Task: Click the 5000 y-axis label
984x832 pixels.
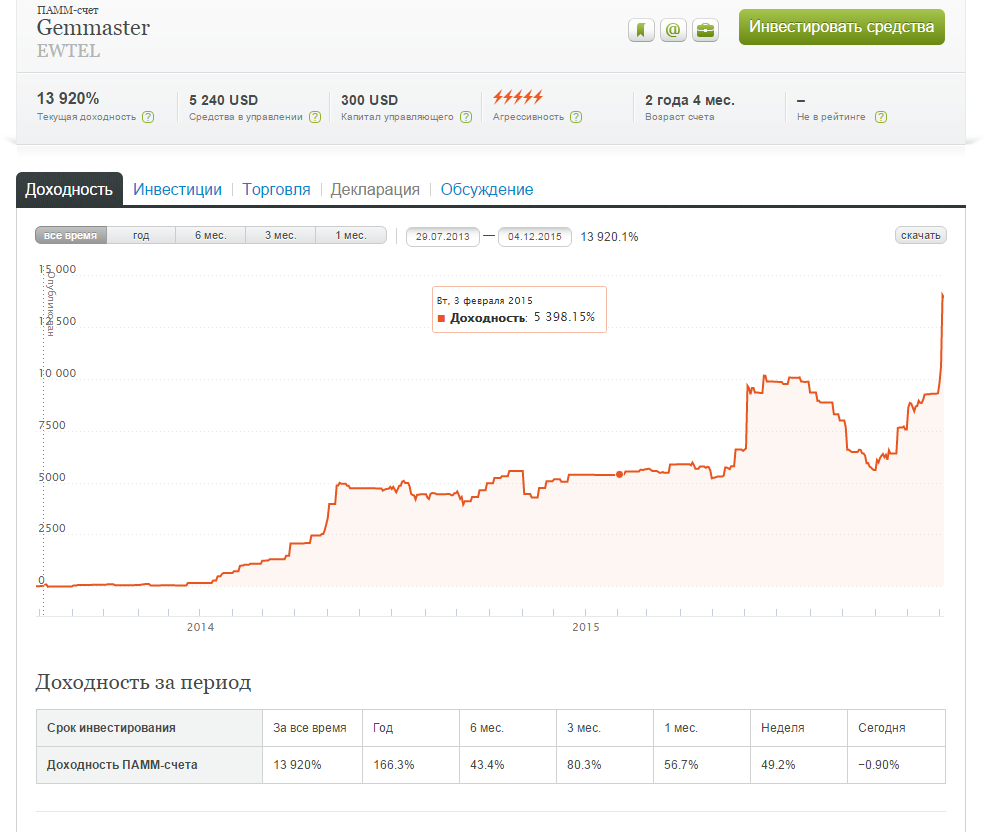Action: 52,477
